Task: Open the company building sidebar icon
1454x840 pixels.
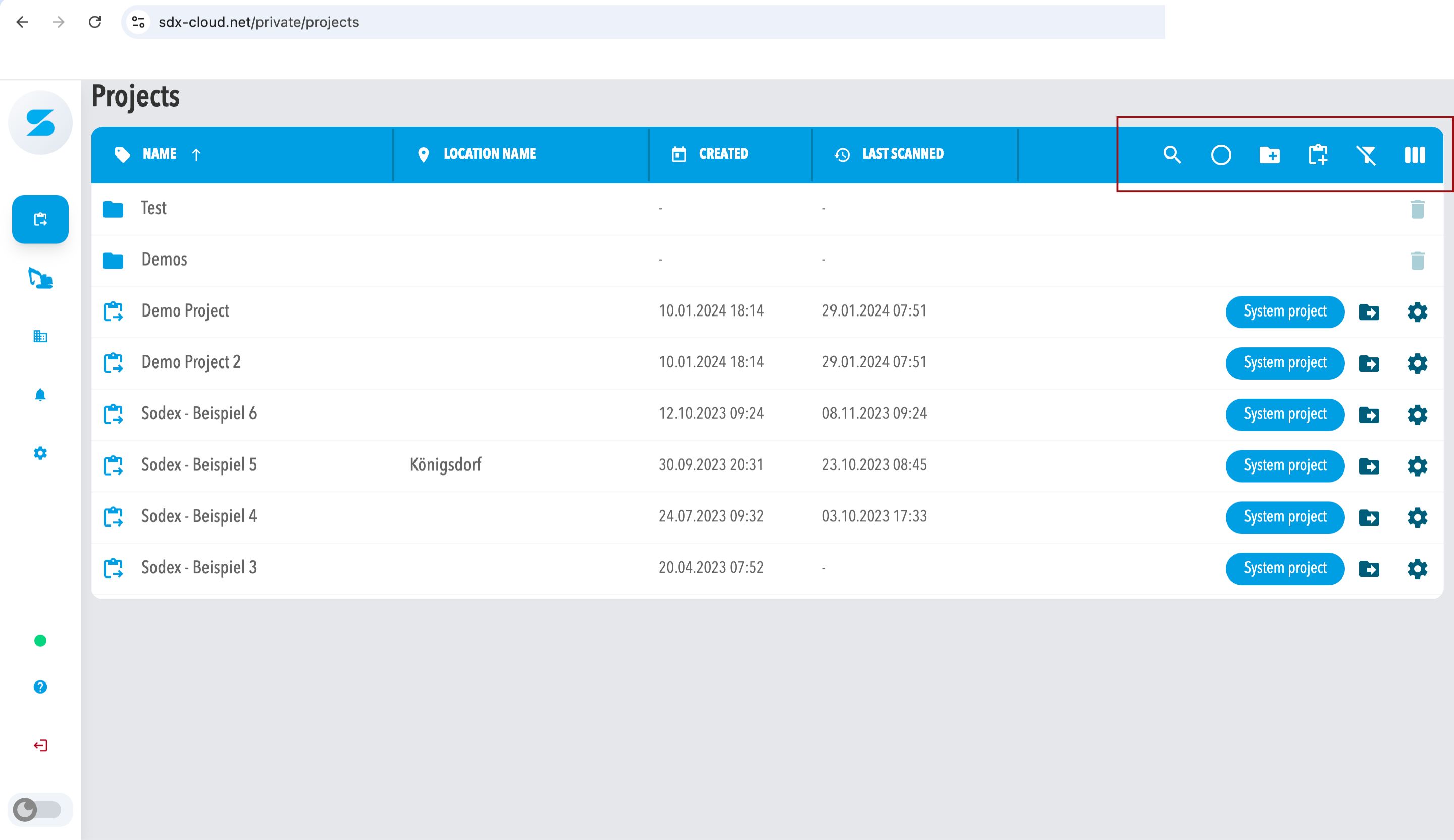Action: pos(40,336)
